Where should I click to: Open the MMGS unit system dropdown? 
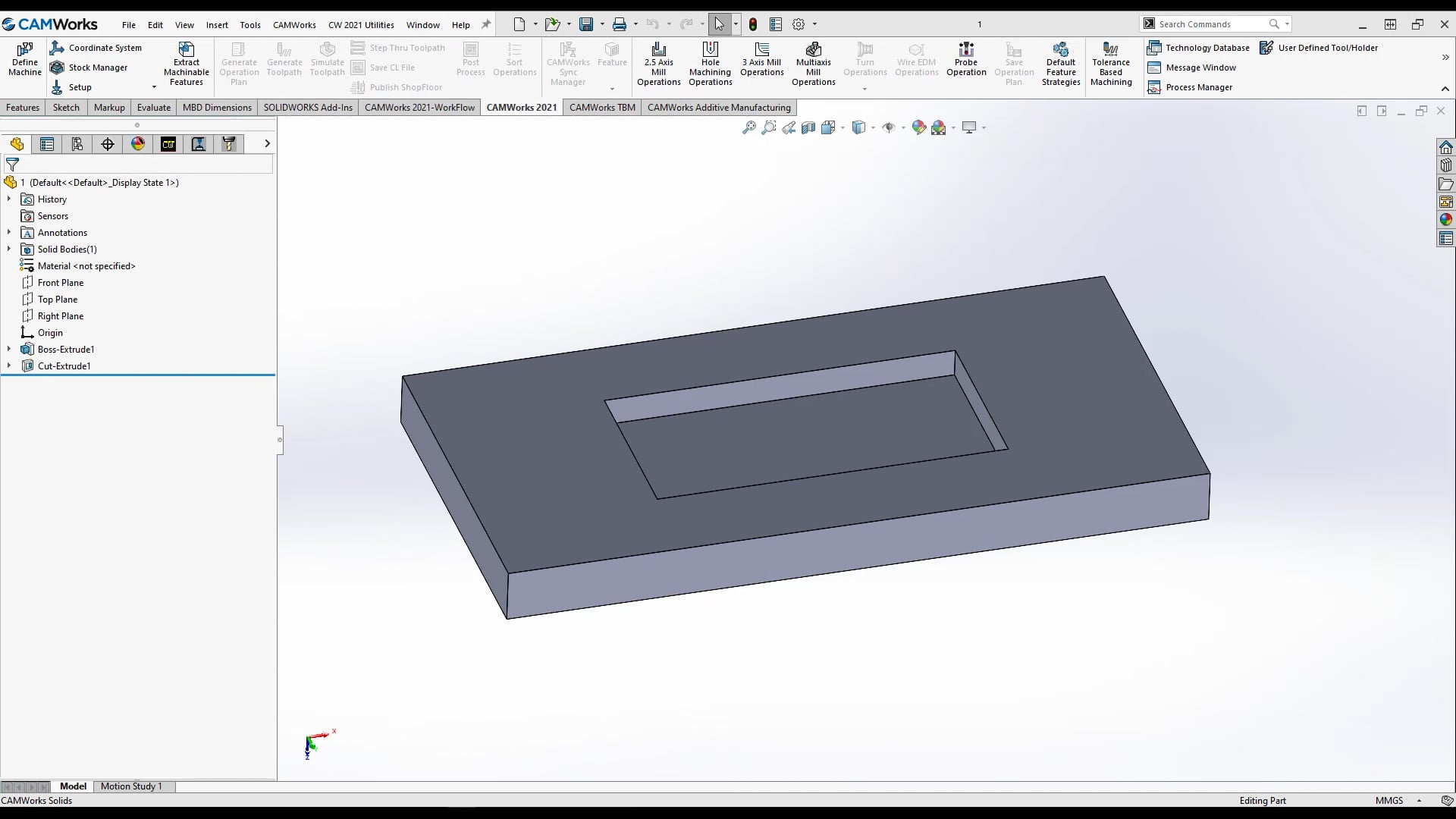pos(1419,801)
